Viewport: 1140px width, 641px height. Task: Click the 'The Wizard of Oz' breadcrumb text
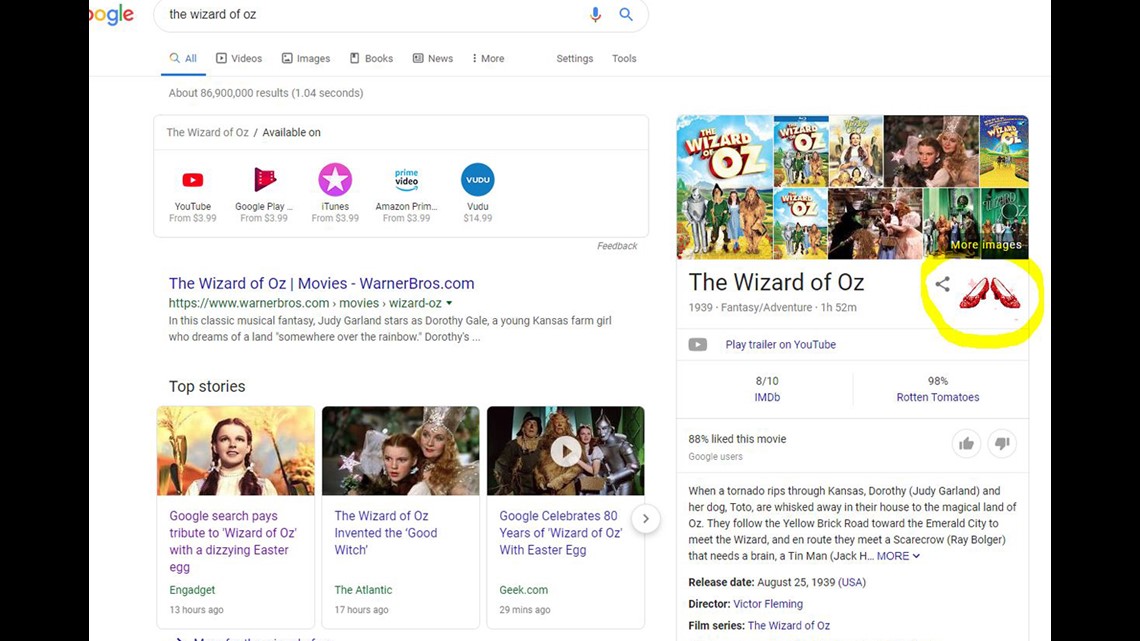coord(207,132)
